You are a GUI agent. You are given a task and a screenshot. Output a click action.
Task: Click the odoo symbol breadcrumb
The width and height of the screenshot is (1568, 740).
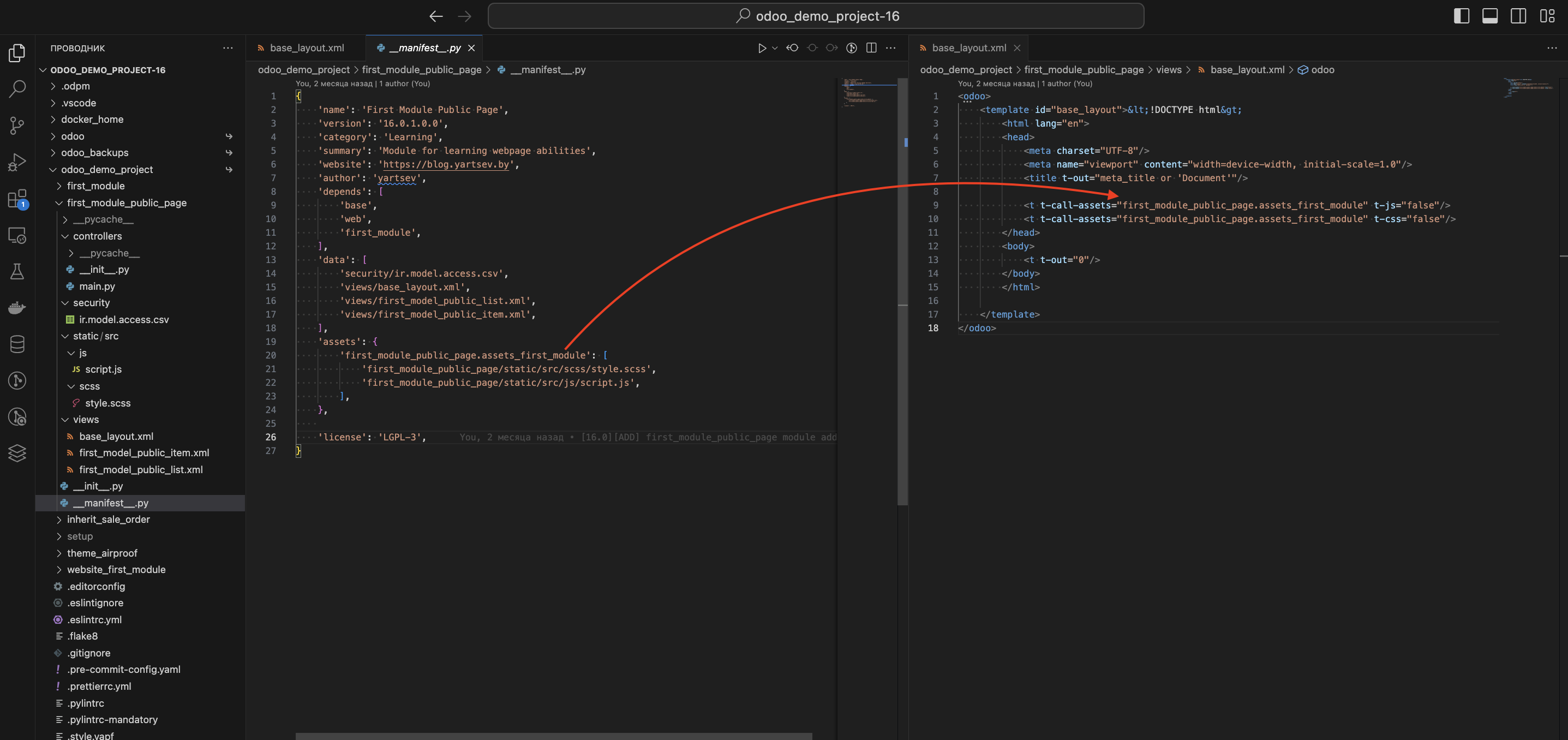[1316, 70]
